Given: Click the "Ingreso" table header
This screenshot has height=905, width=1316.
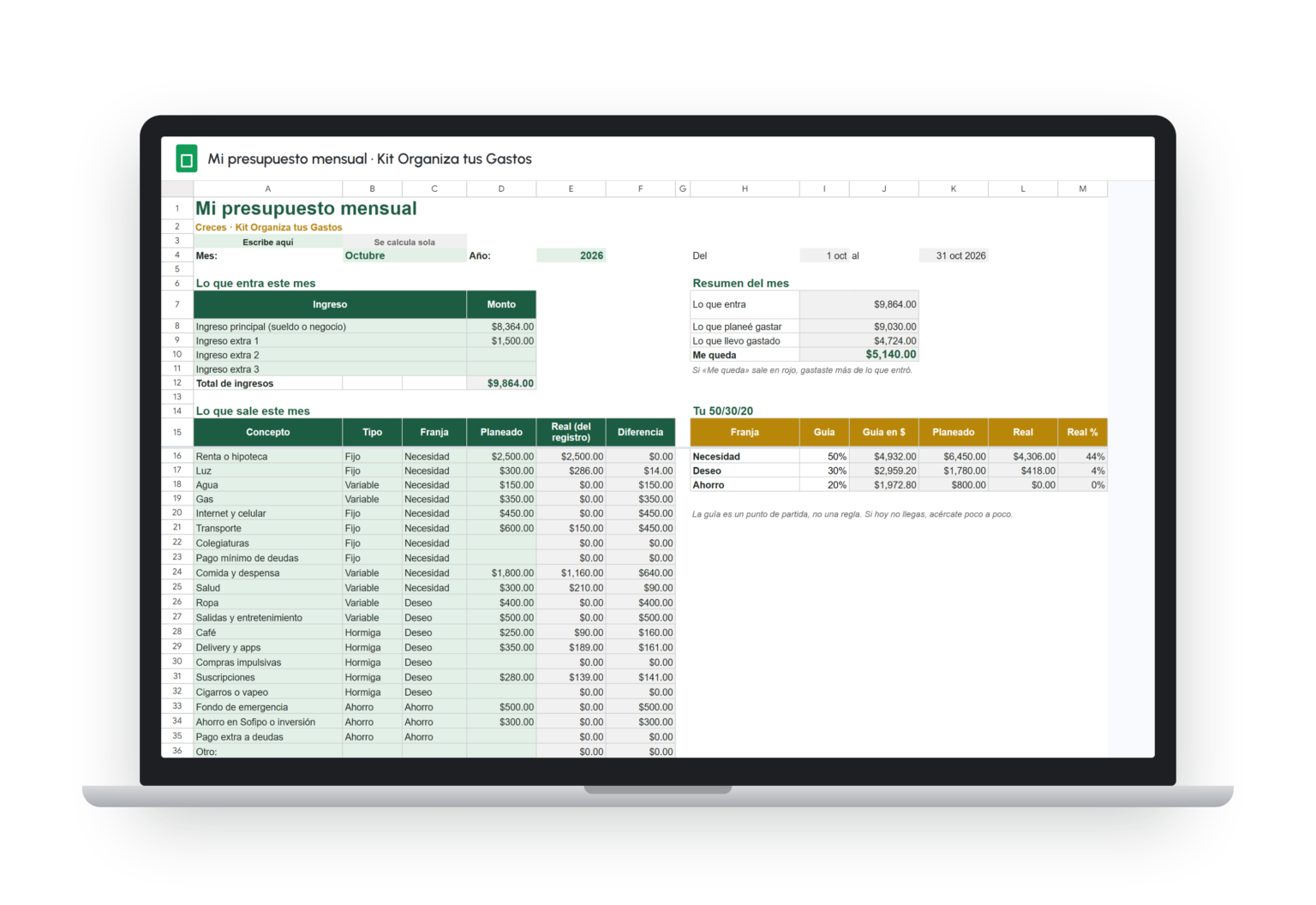Looking at the screenshot, I should (x=330, y=304).
